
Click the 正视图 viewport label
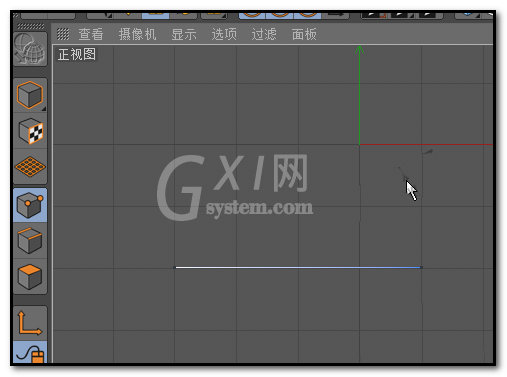click(77, 54)
